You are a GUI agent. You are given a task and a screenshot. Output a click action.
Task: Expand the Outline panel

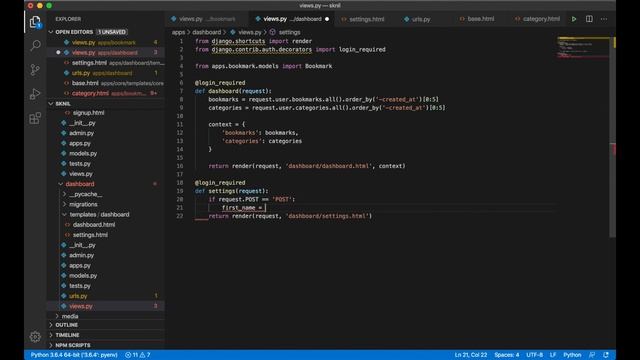(106, 325)
